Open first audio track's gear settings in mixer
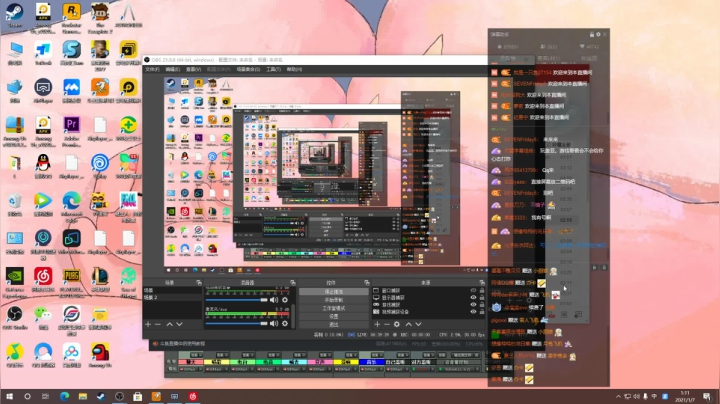This screenshot has height=404, width=720. click(285, 300)
